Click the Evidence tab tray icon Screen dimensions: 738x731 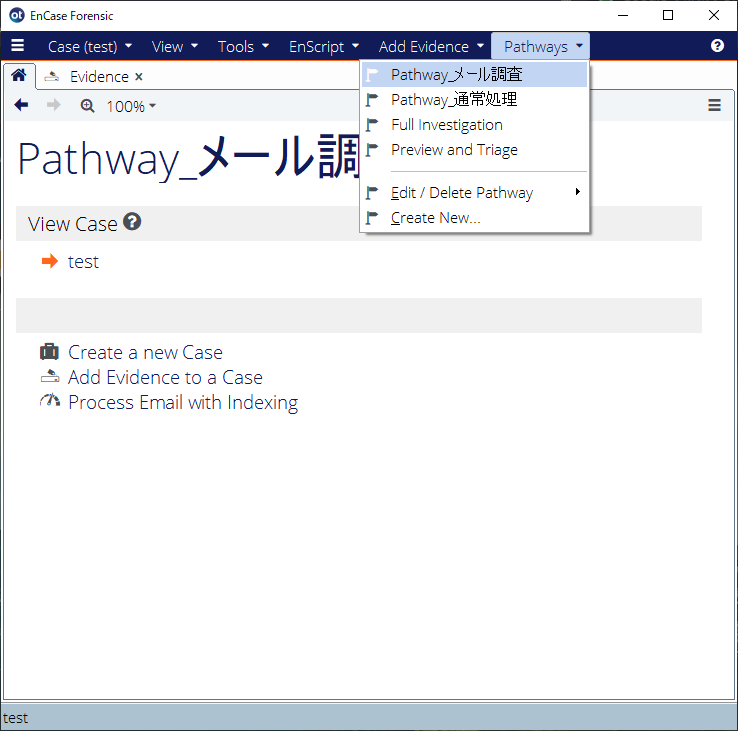(52, 76)
